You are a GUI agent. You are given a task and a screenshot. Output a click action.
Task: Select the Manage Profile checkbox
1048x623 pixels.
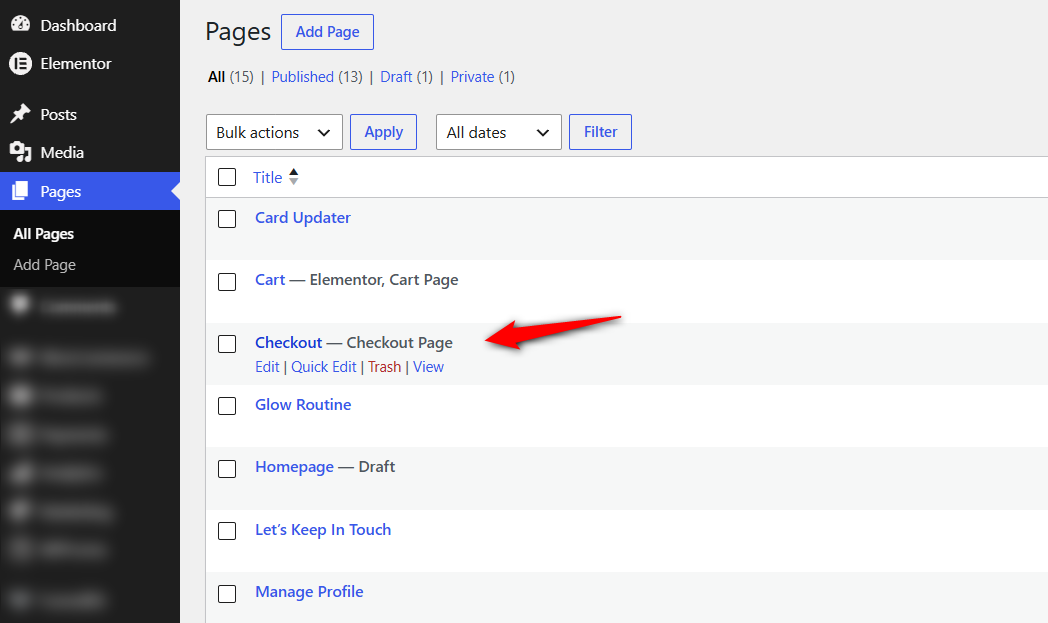pos(227,594)
